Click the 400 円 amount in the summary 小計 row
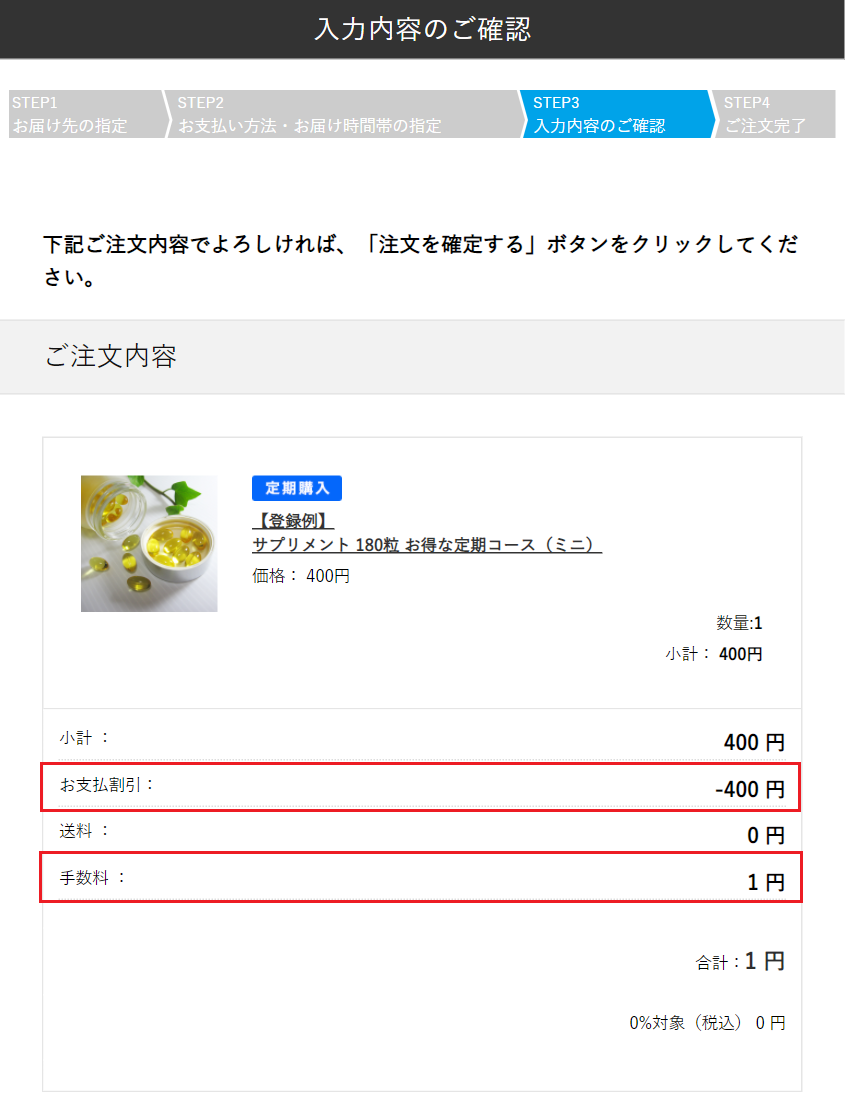The height and width of the screenshot is (1109, 845). coord(754,743)
